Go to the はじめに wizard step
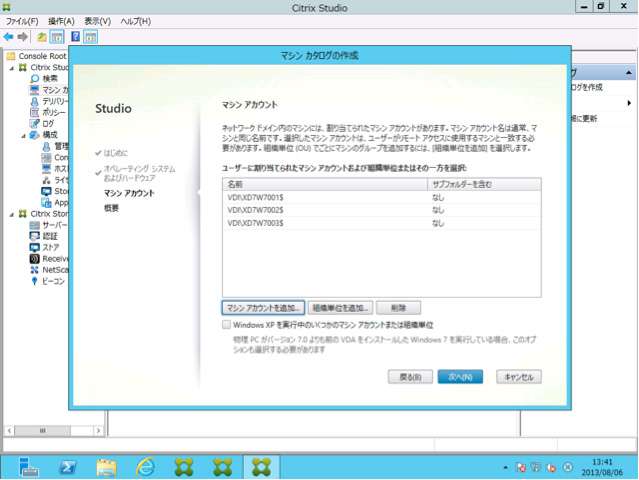This screenshot has width=639, height=480. [115, 153]
